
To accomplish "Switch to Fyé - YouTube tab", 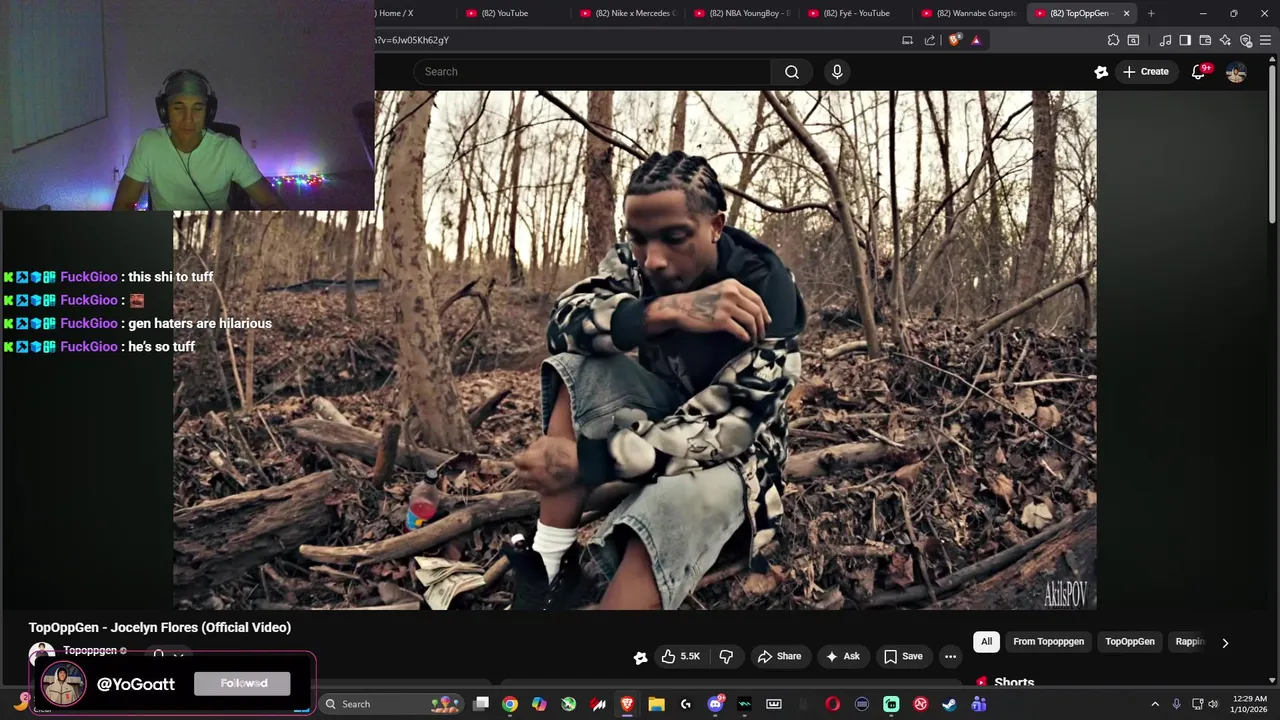I will pos(857,13).
